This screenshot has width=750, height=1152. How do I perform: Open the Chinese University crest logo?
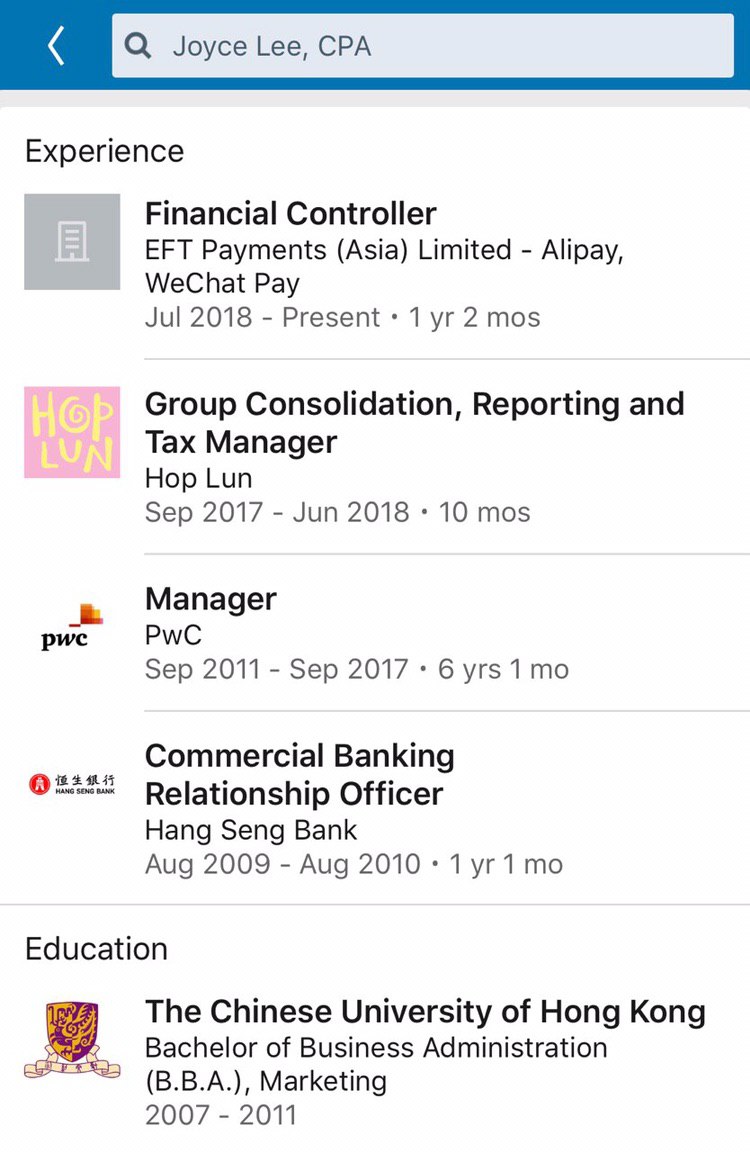pyautogui.click(x=72, y=1040)
